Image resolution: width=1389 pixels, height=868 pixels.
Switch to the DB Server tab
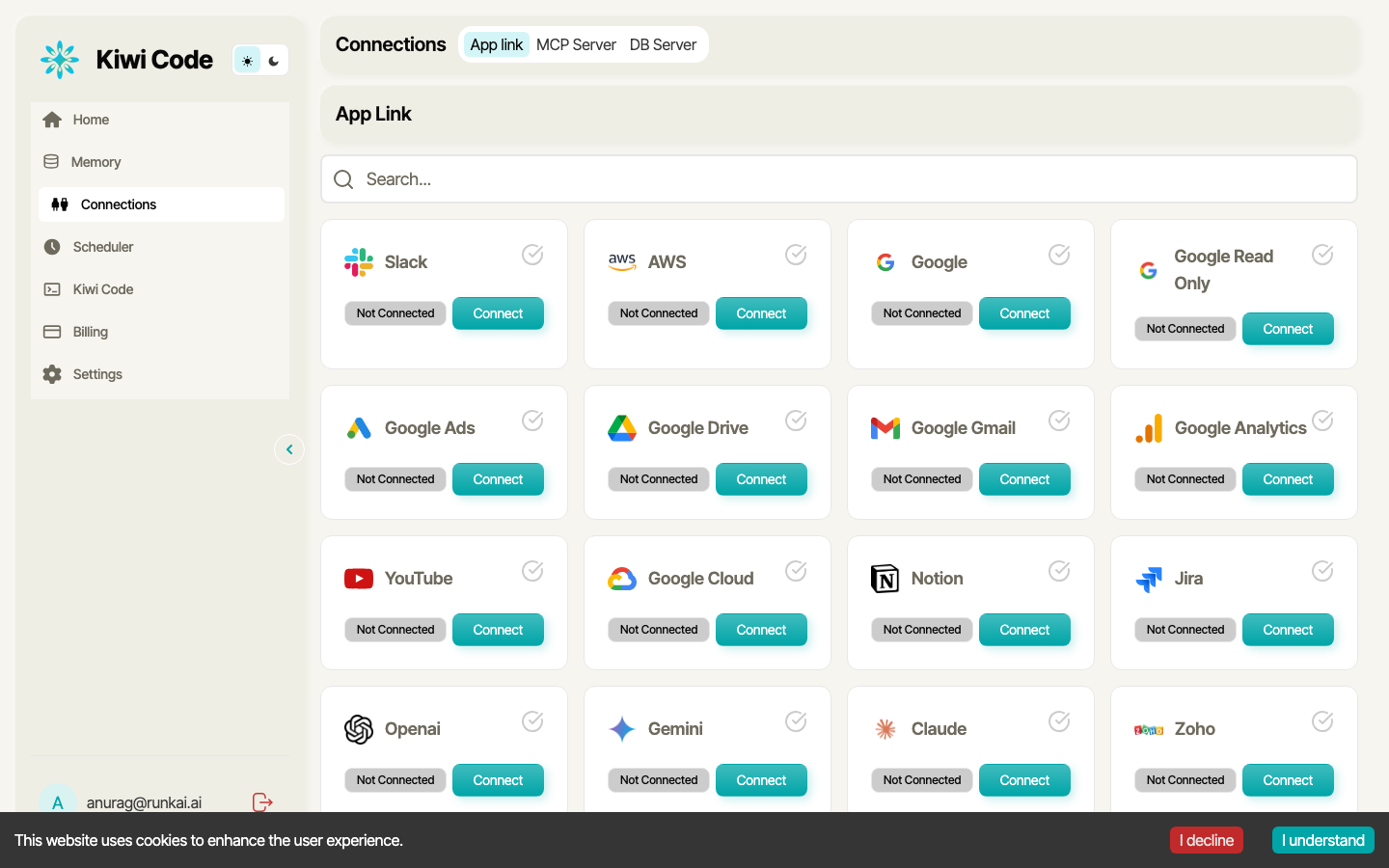pos(663,44)
